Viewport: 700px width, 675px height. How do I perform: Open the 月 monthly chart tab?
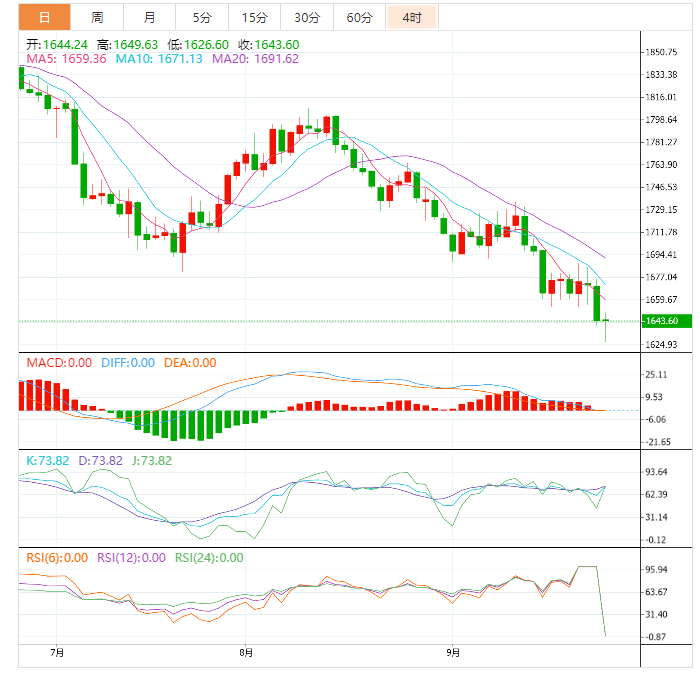[x=149, y=18]
